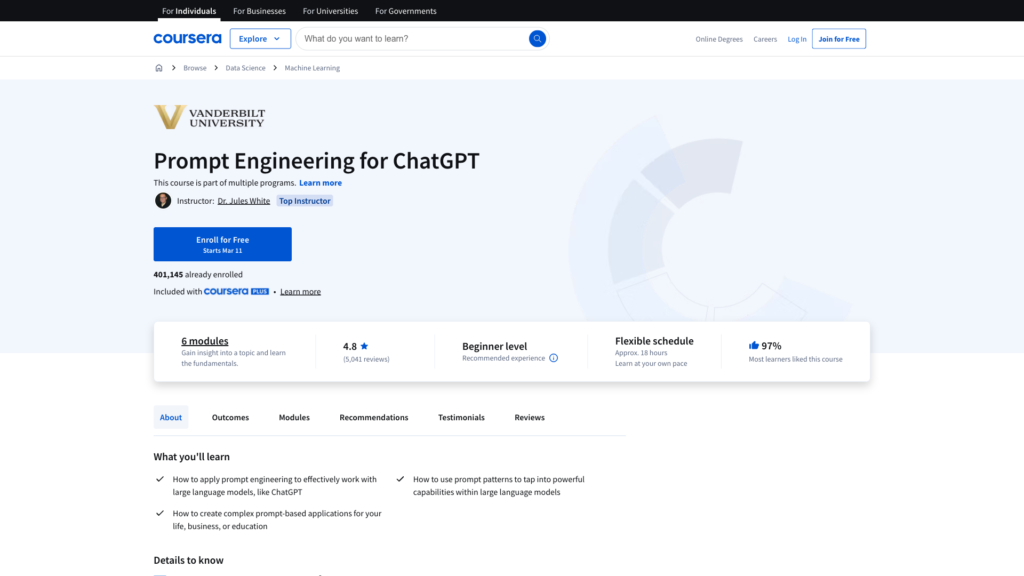Click the Log In link
Image resolution: width=1024 pixels, height=576 pixels.
coord(796,39)
